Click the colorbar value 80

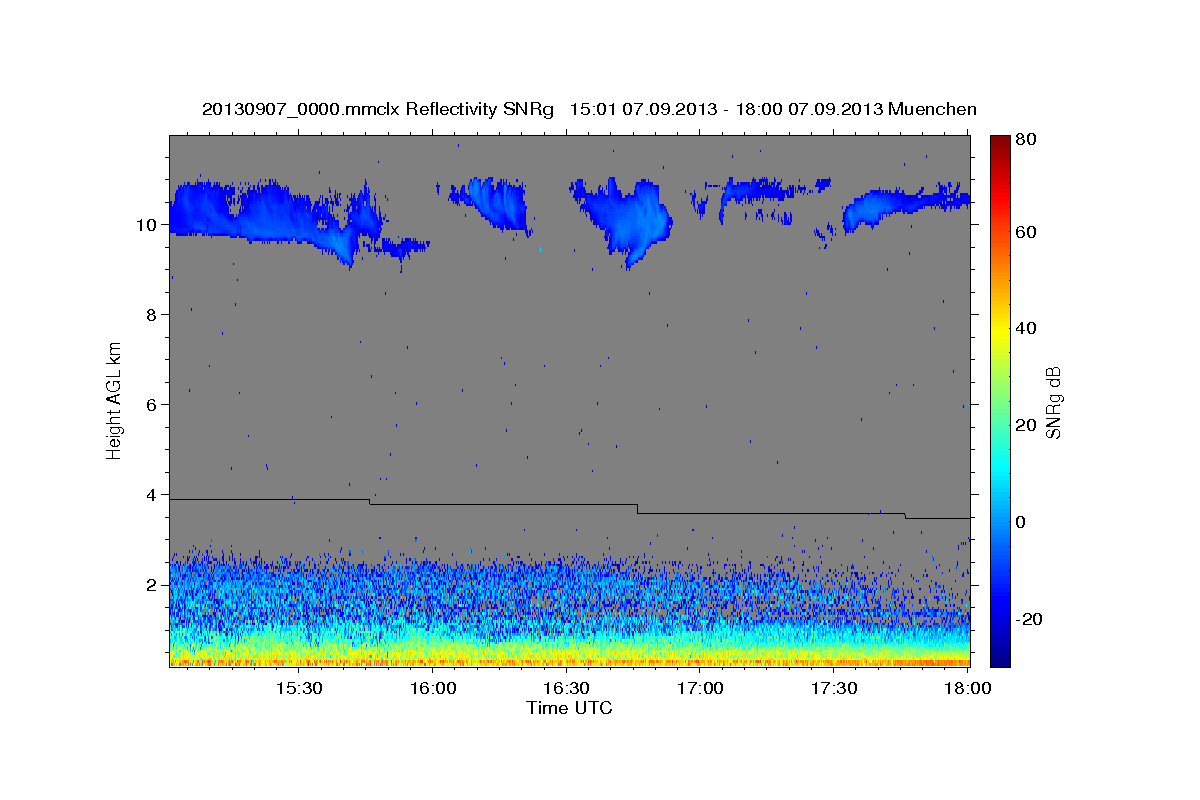(1025, 140)
